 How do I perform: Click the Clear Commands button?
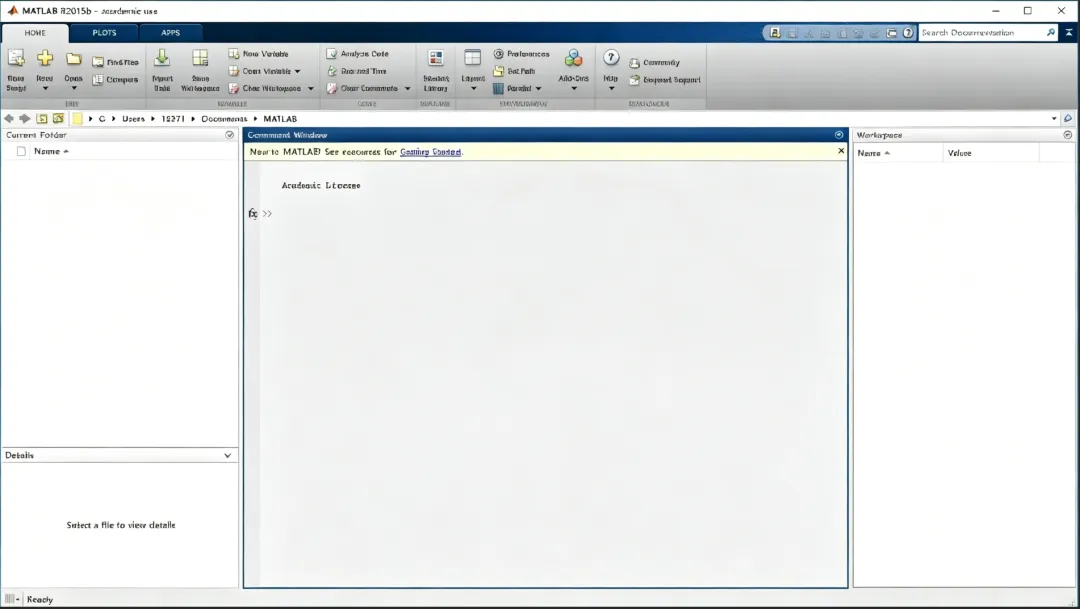pyautogui.click(x=362, y=88)
